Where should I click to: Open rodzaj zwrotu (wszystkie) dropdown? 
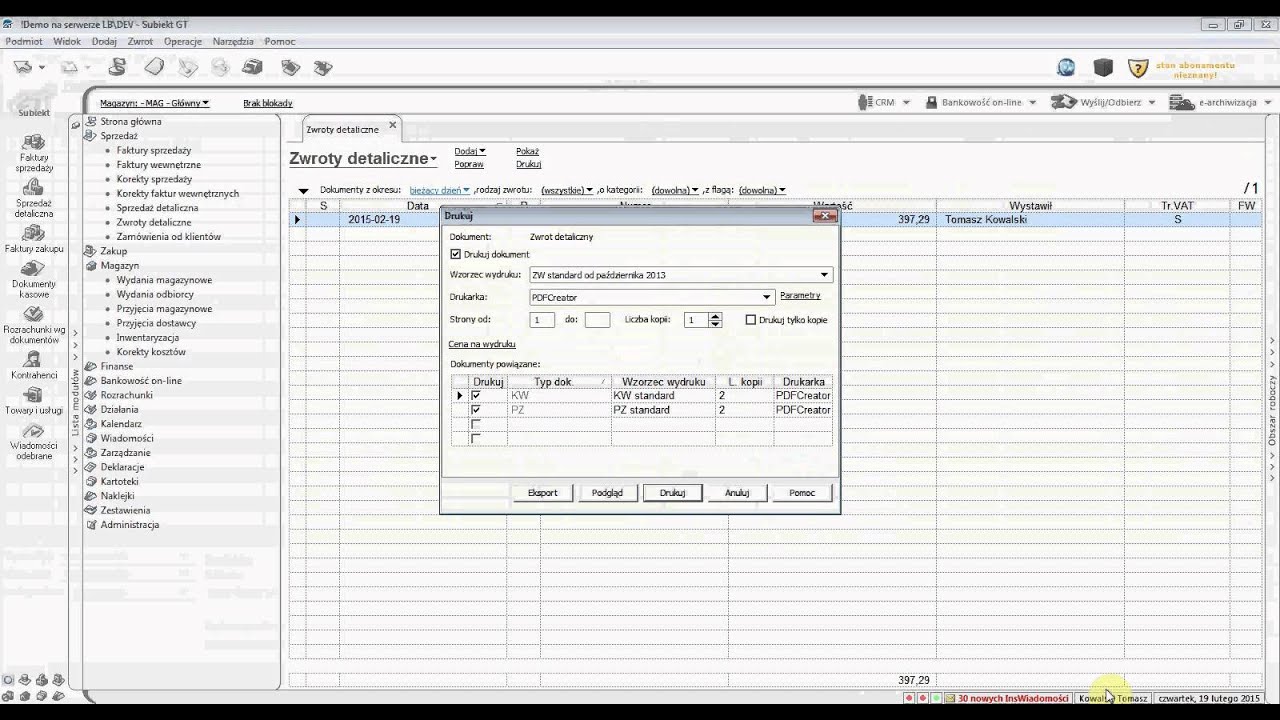566,190
